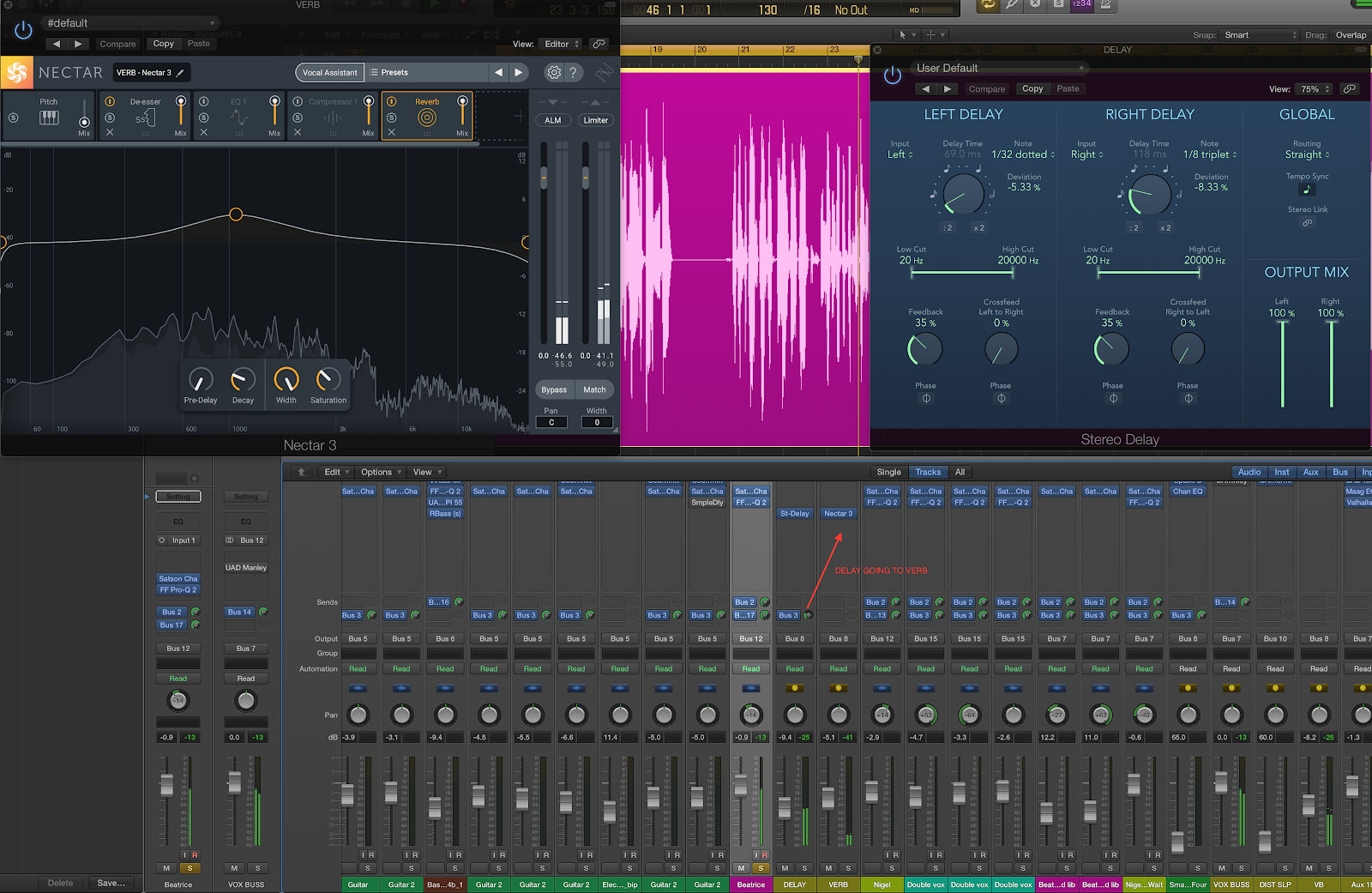1372x893 pixels.
Task: Open the Routing Straight dropdown
Action: pyautogui.click(x=1307, y=154)
